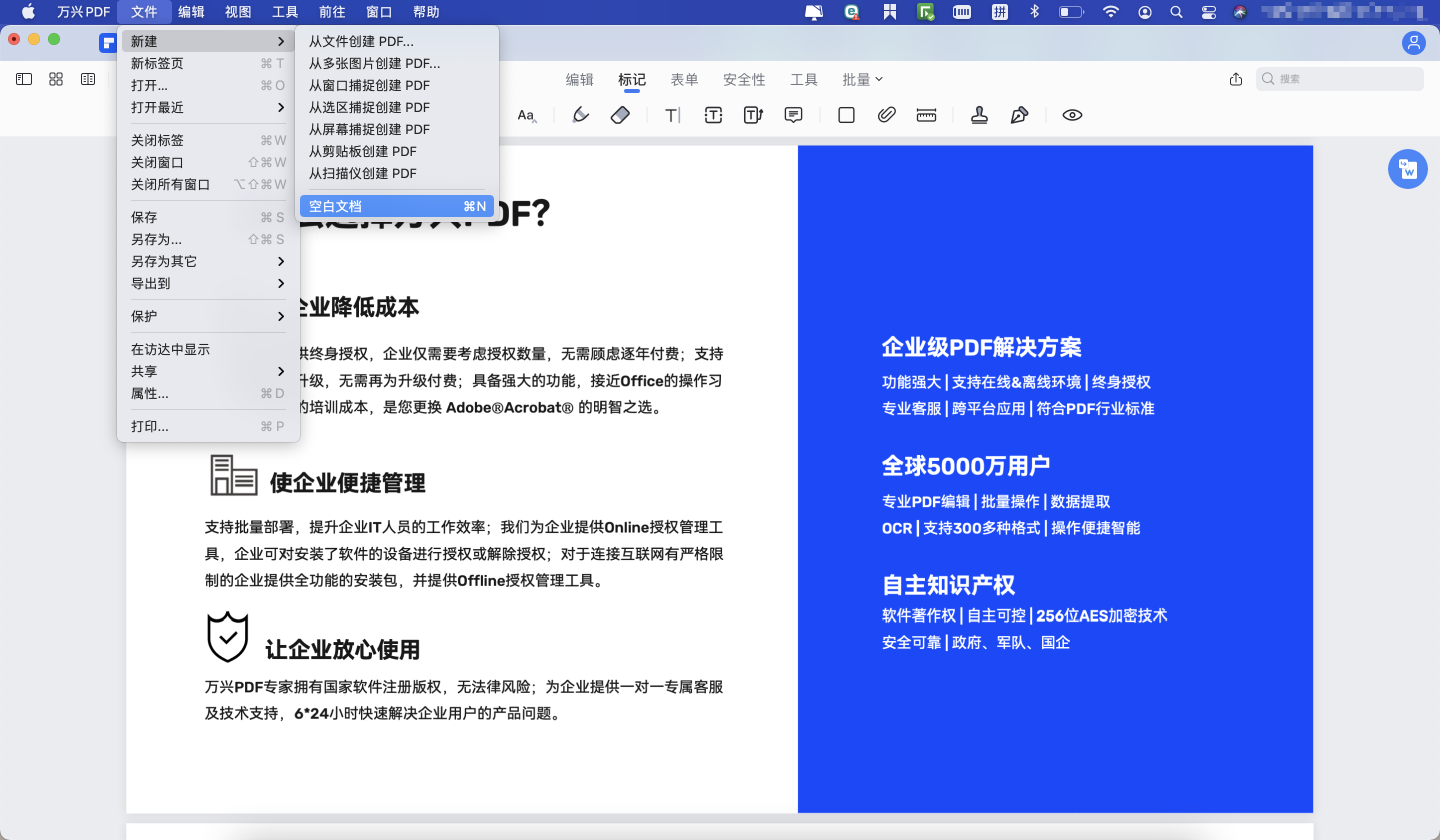Toggle the sidebar panel visibility
This screenshot has width=1440, height=840.
coord(23,79)
